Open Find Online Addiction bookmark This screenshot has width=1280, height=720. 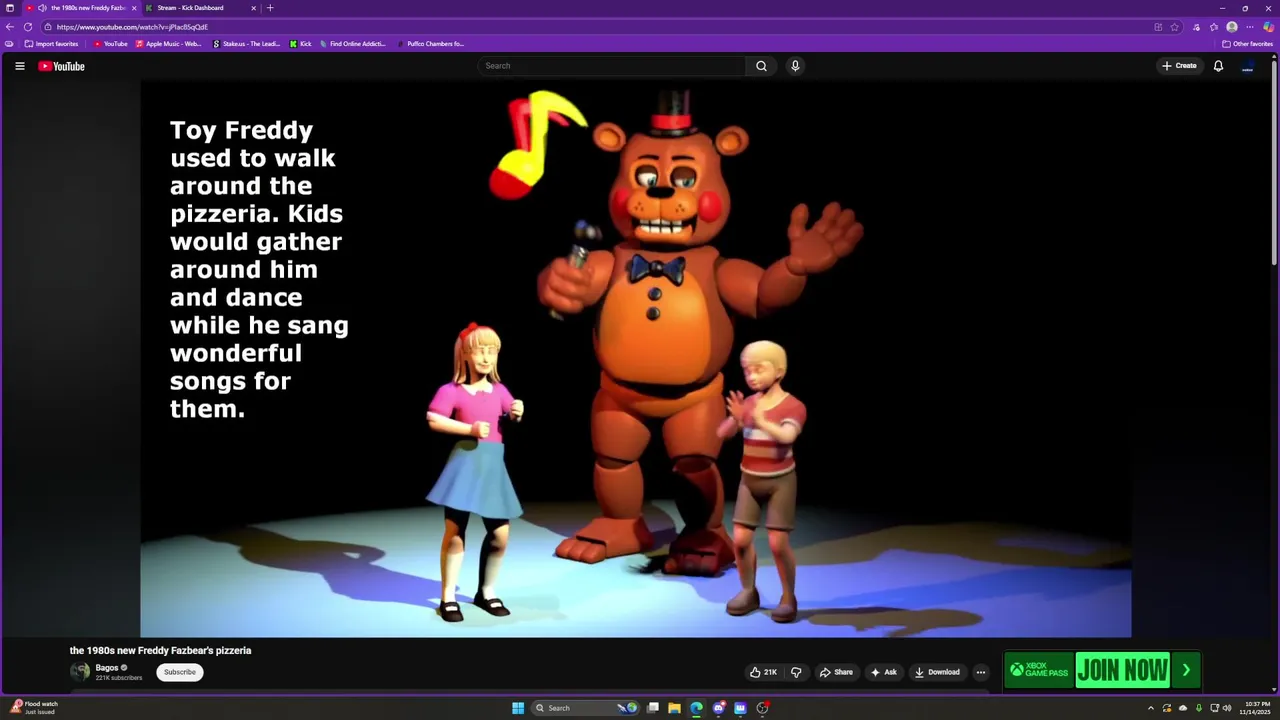[x=352, y=44]
